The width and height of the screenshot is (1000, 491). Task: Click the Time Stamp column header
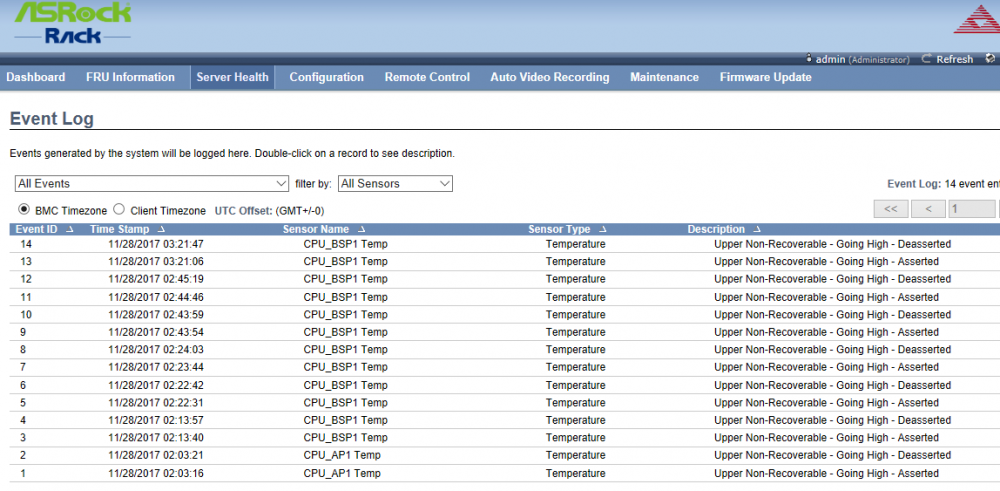point(119,230)
